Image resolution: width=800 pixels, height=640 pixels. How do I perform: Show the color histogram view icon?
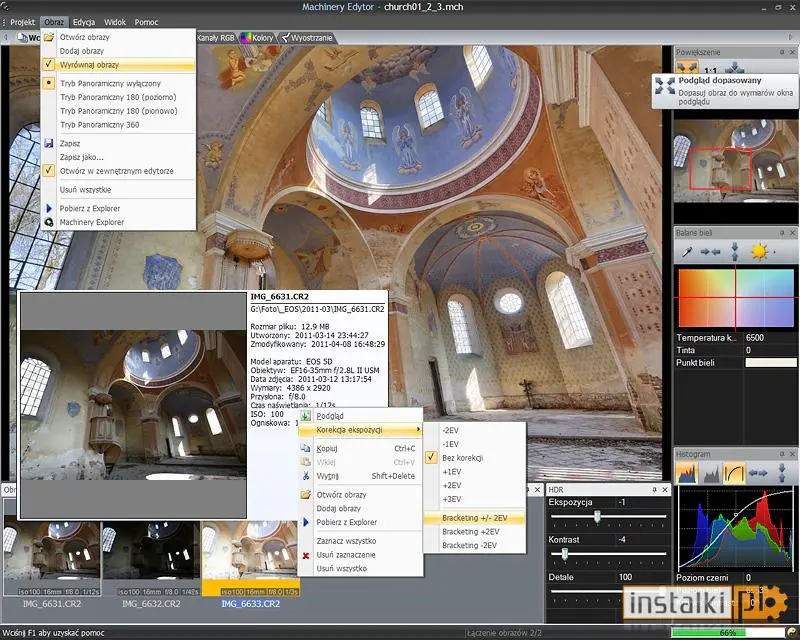coord(687,473)
